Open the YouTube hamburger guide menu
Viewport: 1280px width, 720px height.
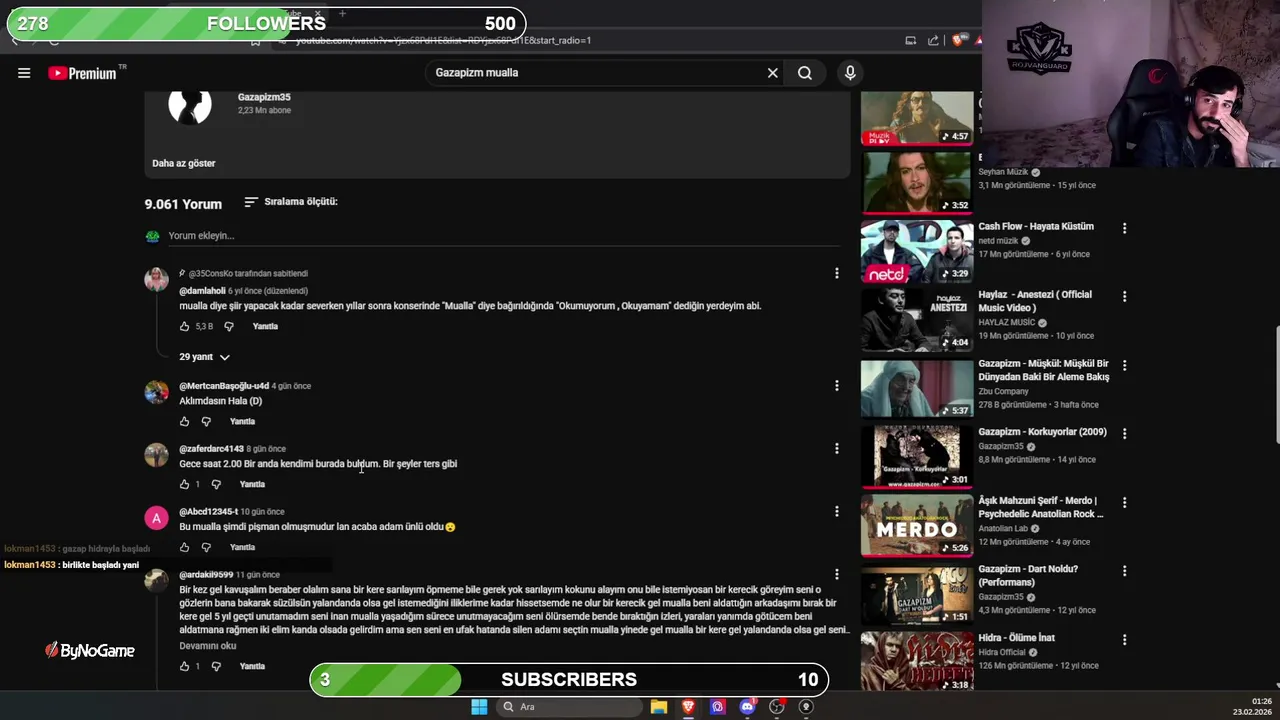24,73
